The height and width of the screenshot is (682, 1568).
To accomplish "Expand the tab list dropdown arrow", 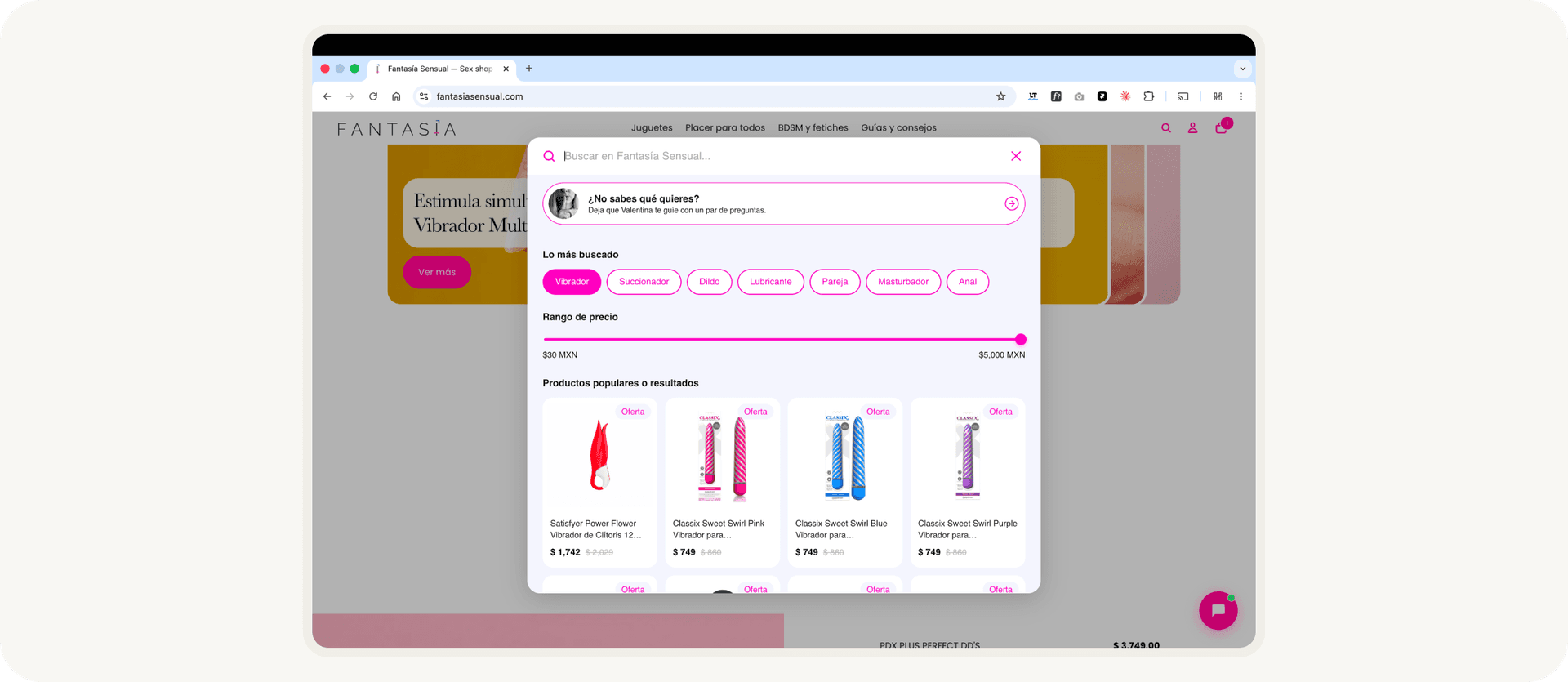I will (x=1242, y=69).
